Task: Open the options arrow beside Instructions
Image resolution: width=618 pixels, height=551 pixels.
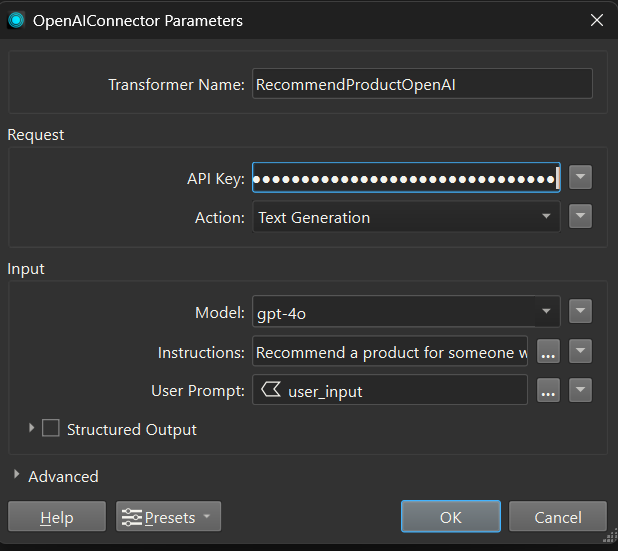Action: [580, 351]
